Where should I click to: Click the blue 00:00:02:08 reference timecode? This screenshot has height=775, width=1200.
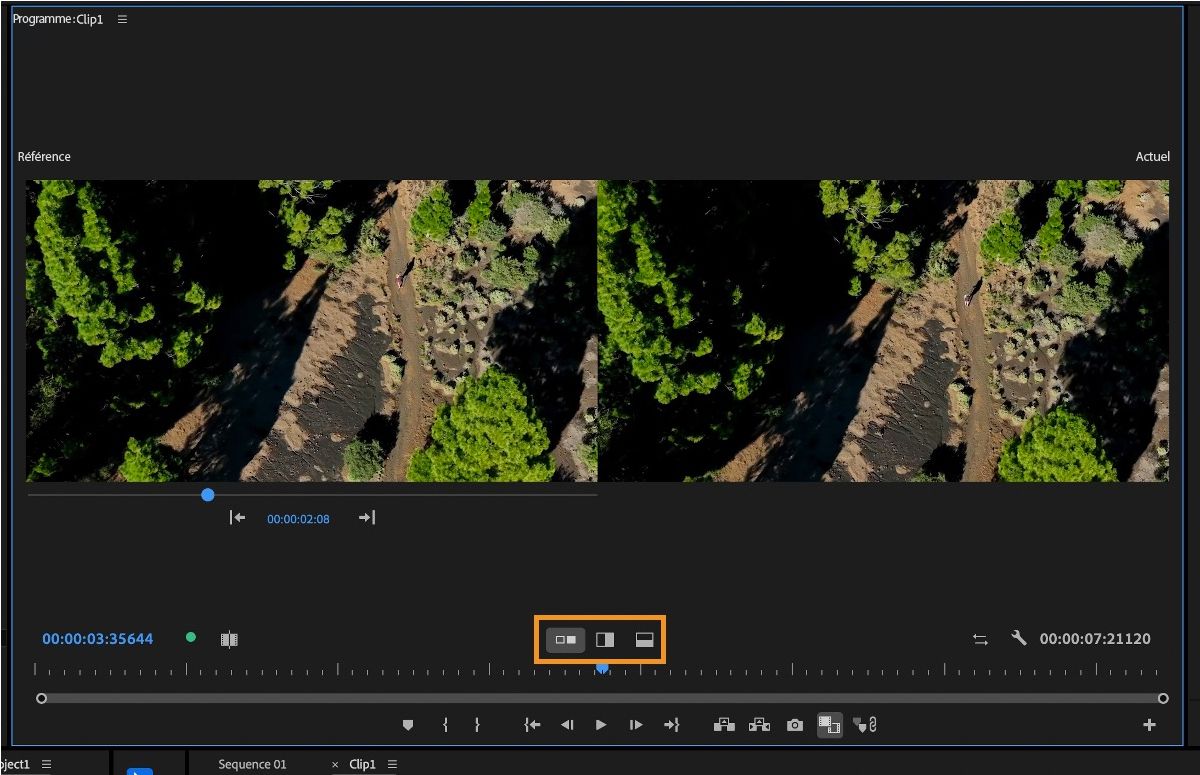tap(298, 518)
